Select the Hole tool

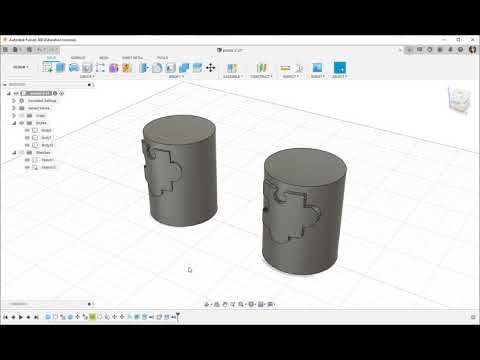click(87, 68)
